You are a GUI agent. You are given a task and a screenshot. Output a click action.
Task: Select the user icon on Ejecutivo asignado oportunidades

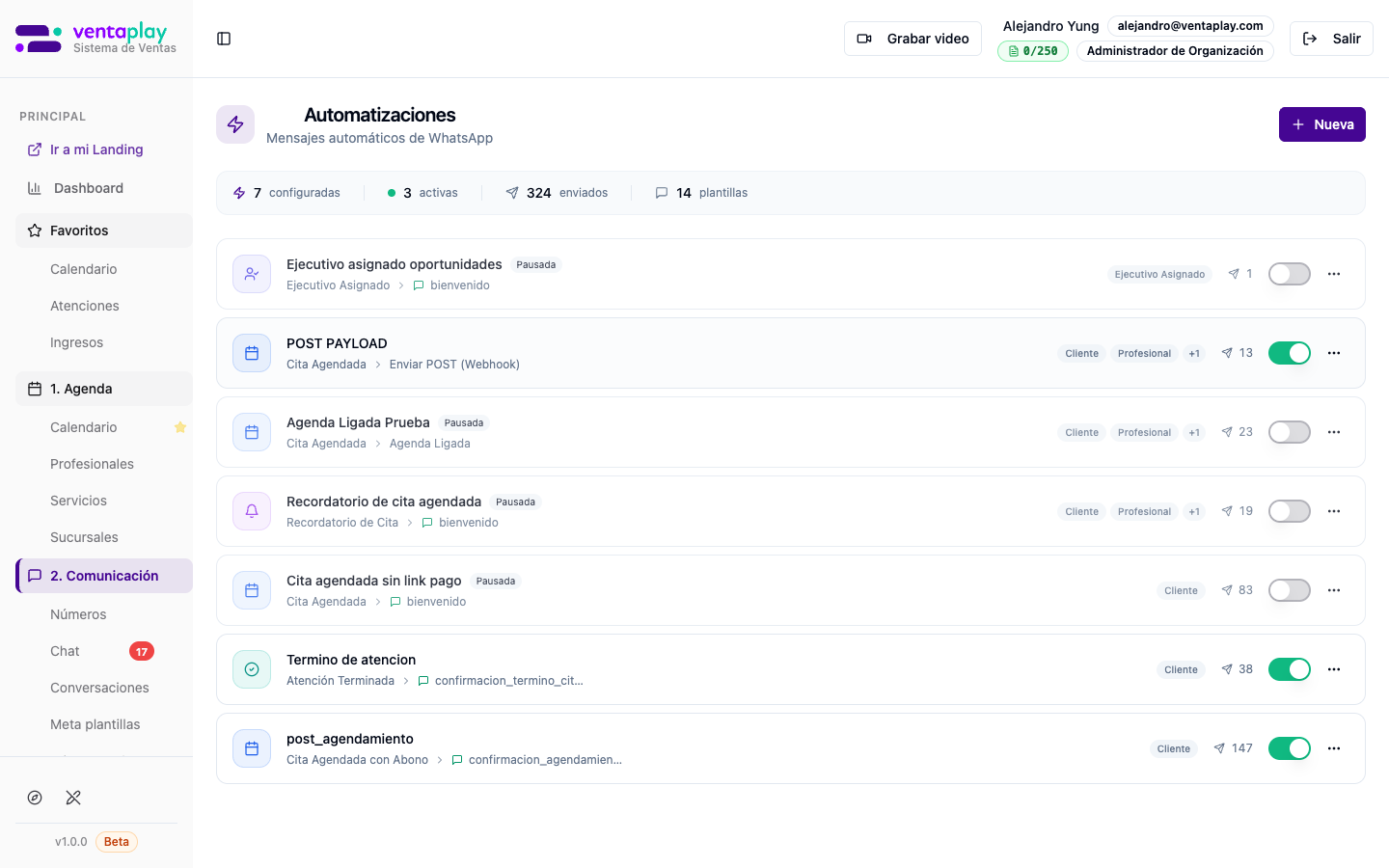tap(252, 274)
